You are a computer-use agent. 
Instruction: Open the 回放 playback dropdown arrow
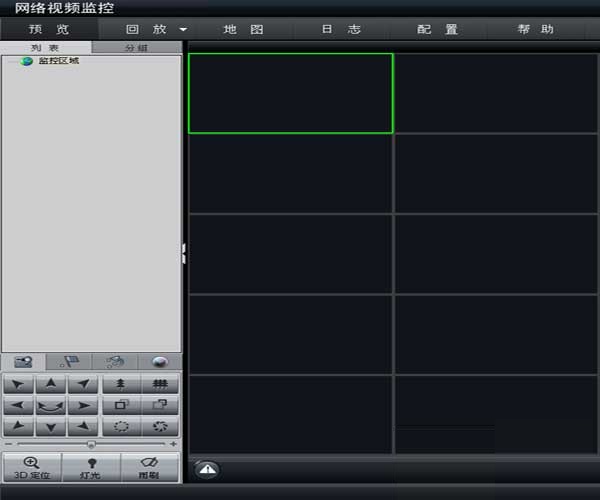click(x=183, y=30)
